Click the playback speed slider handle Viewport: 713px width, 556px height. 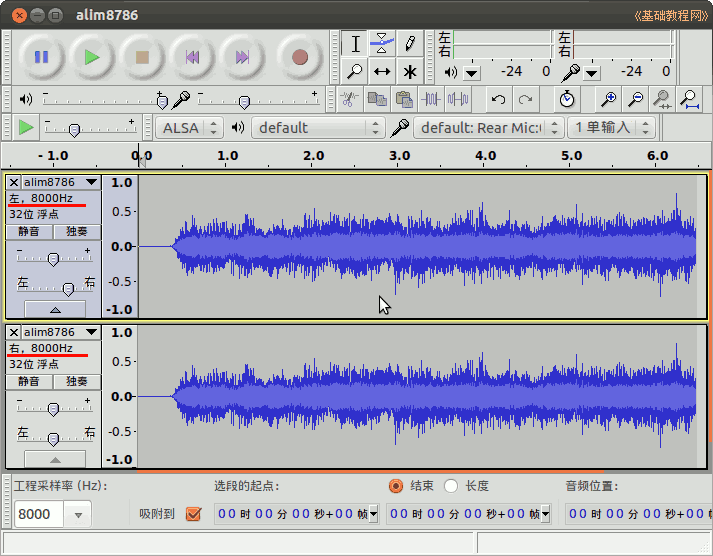tap(74, 130)
